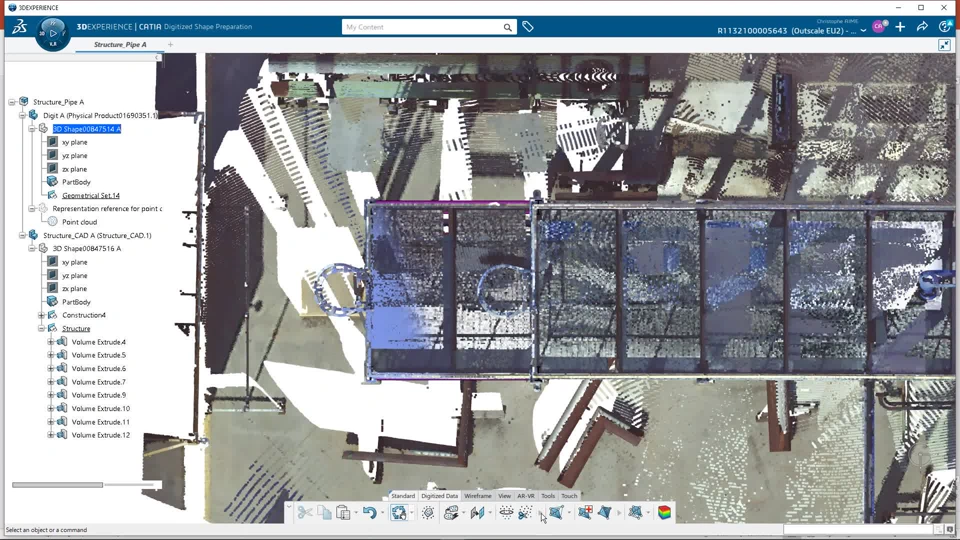Open dropdown arrow next to Paste icon
Viewport: 960px width, 540px height.
pyautogui.click(x=355, y=513)
